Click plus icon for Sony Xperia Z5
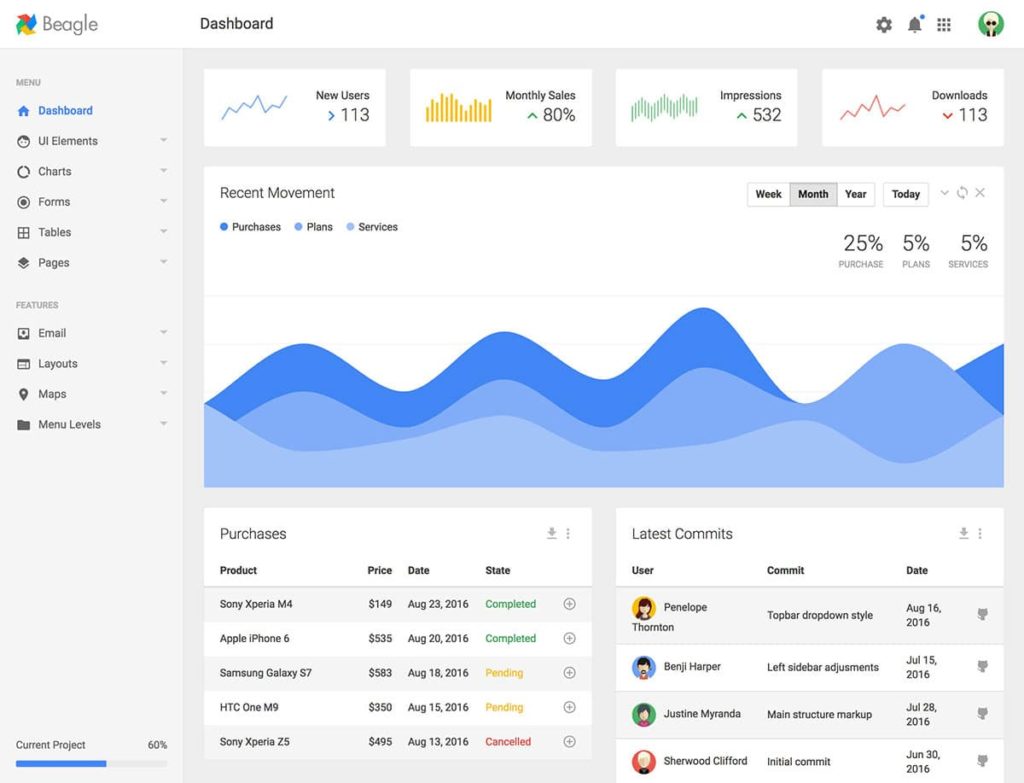Screen dimensions: 1024x783 (x=569, y=741)
